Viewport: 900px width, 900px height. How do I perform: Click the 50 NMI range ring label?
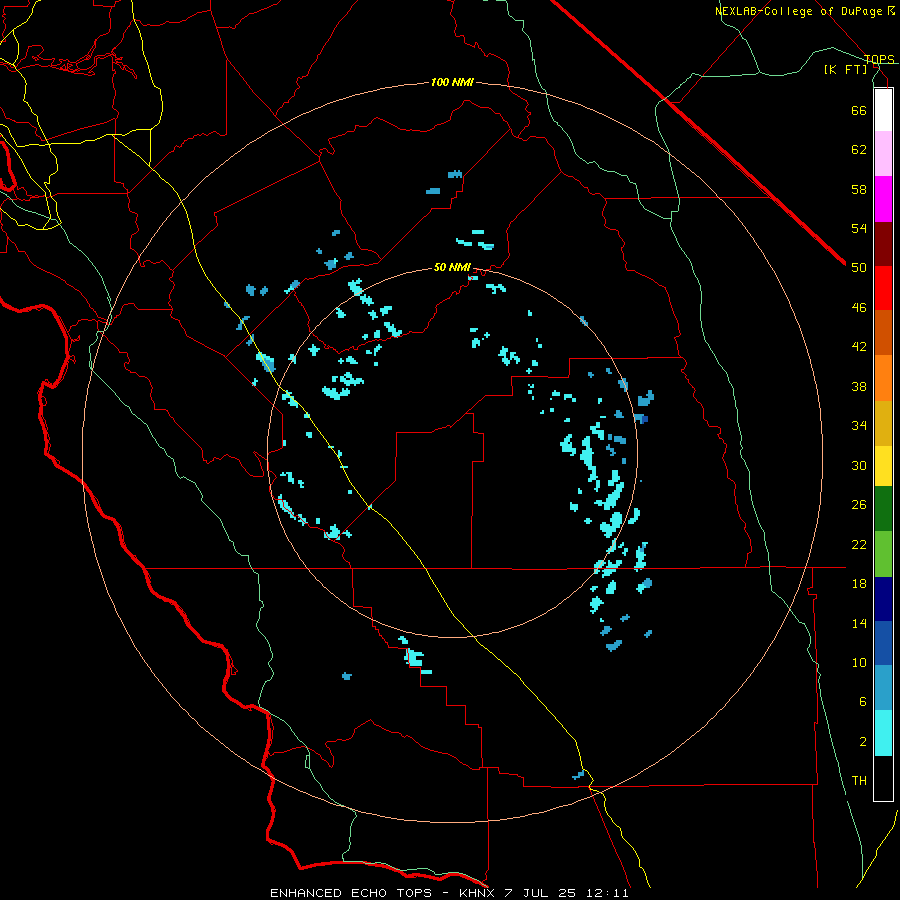(452, 267)
